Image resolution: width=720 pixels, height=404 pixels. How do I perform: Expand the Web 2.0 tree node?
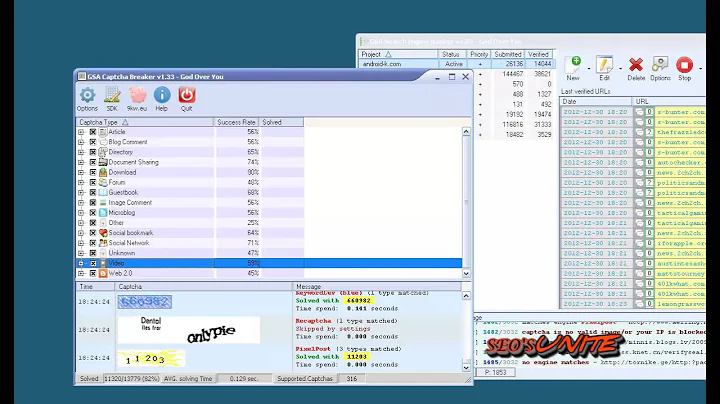(x=81, y=273)
